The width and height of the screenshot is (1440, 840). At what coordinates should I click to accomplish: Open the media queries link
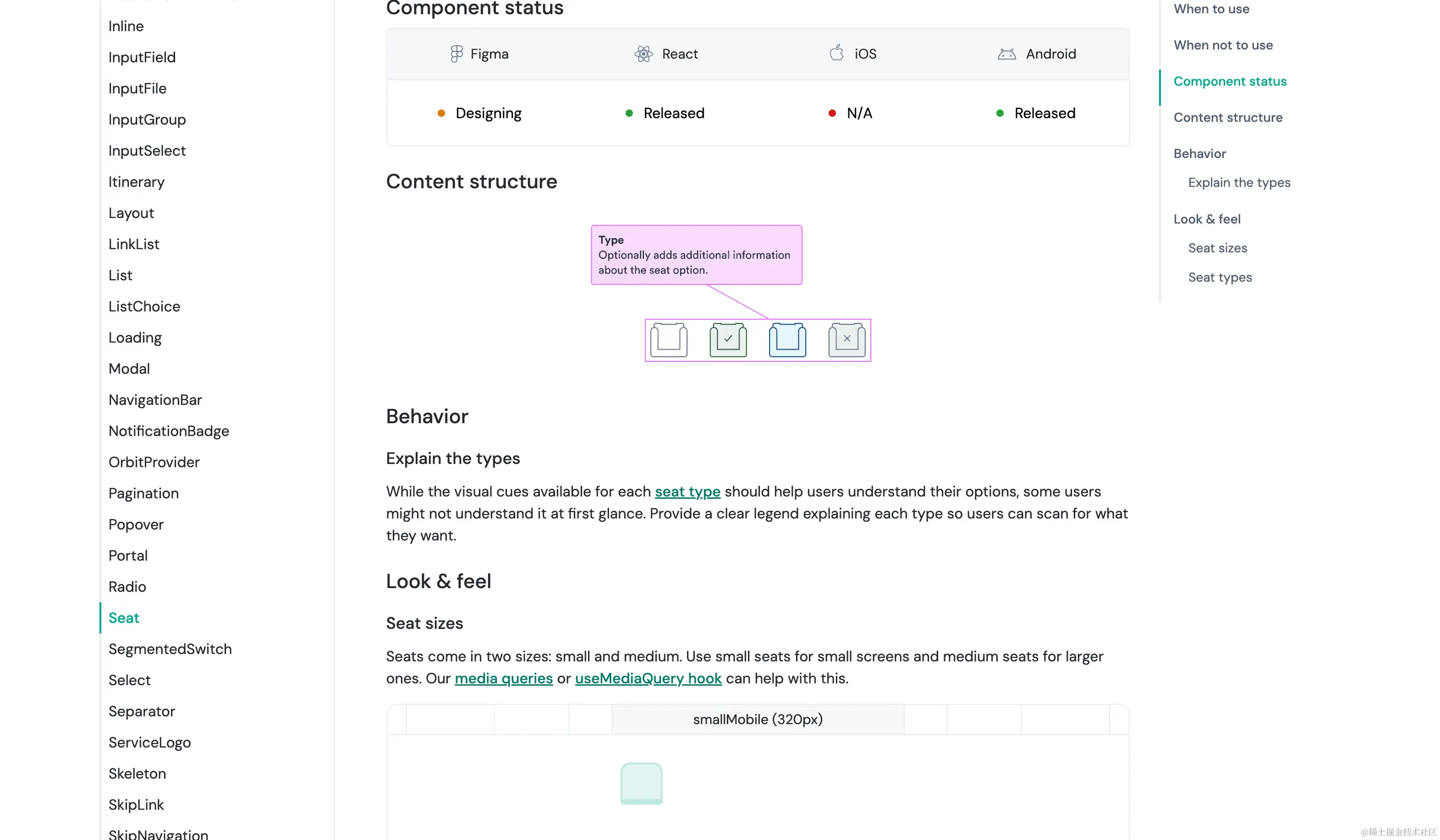point(503,678)
